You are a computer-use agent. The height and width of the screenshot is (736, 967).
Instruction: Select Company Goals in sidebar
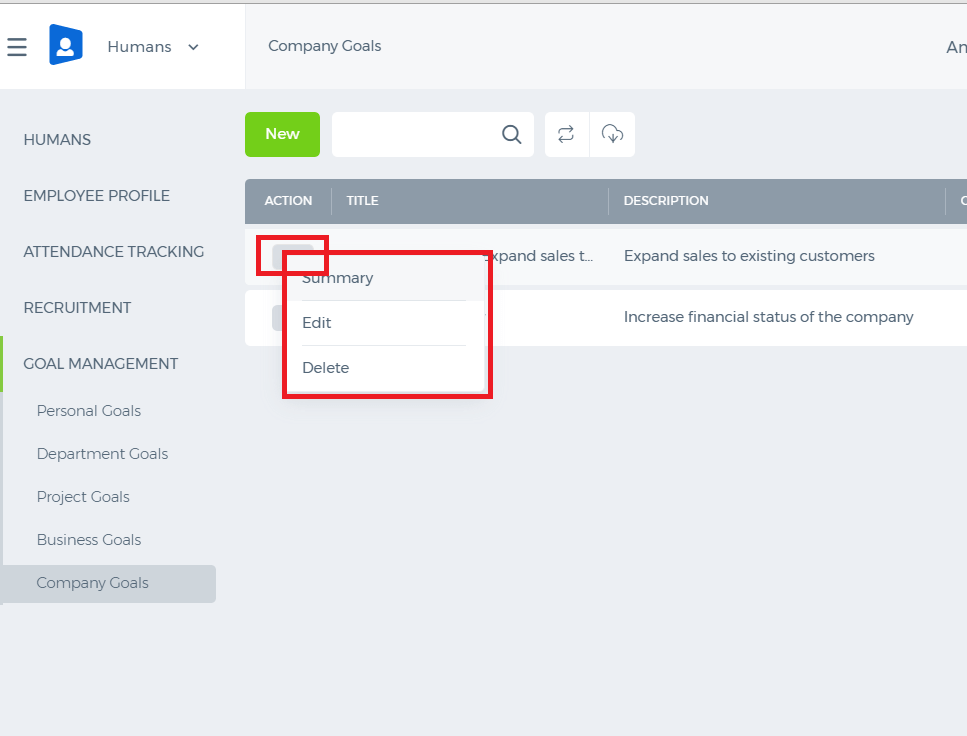pyautogui.click(x=108, y=584)
